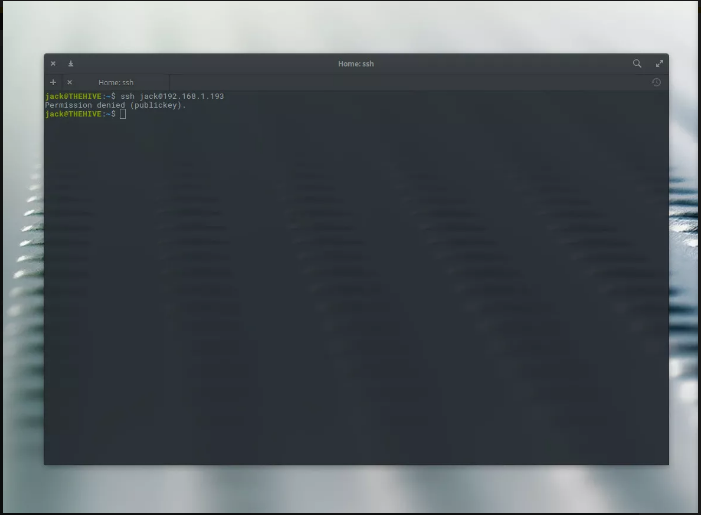Select the "Home: ssh" tab
Viewport: 701px width, 515px height.
click(x=115, y=82)
